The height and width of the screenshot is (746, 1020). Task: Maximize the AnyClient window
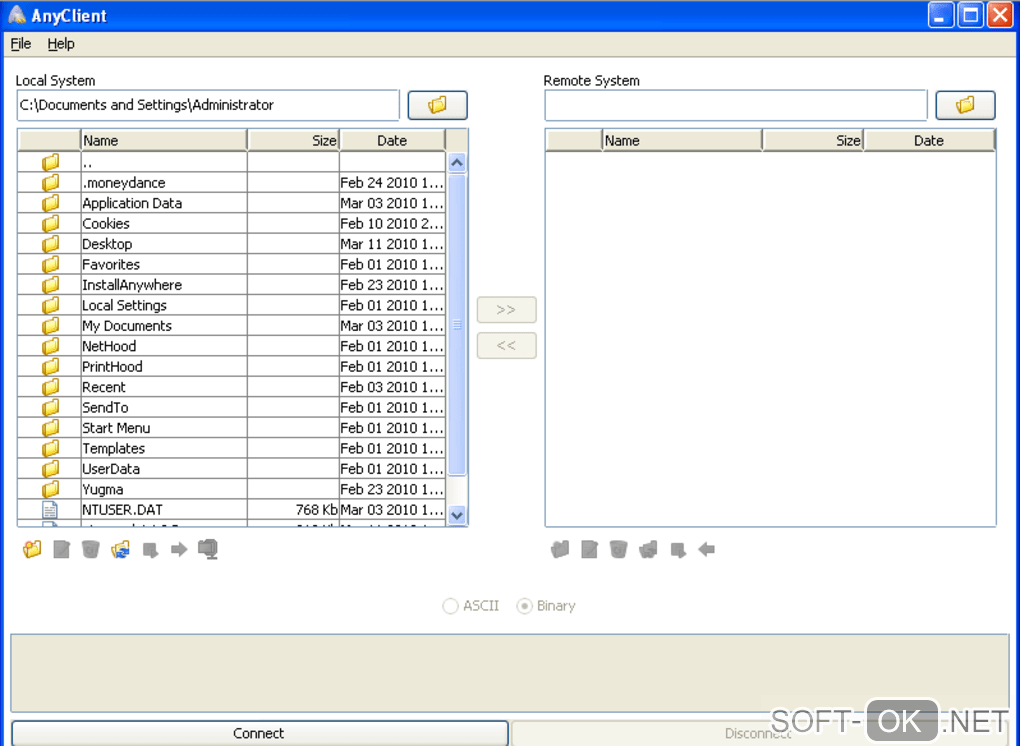970,15
